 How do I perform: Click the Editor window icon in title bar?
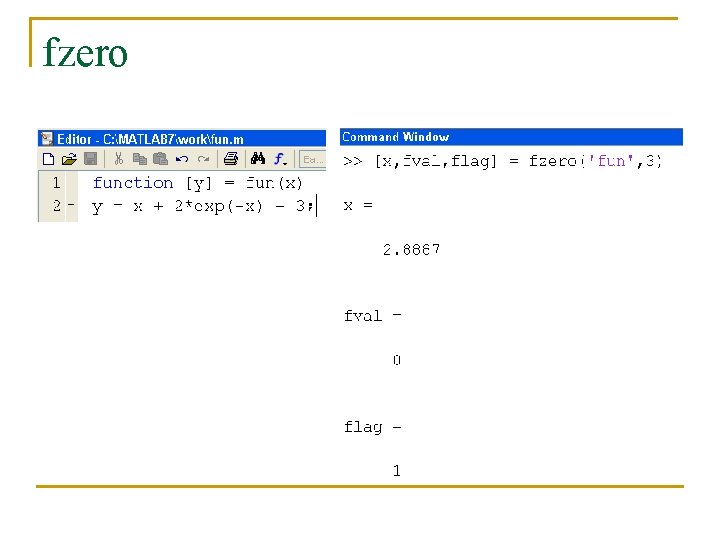coord(46,139)
